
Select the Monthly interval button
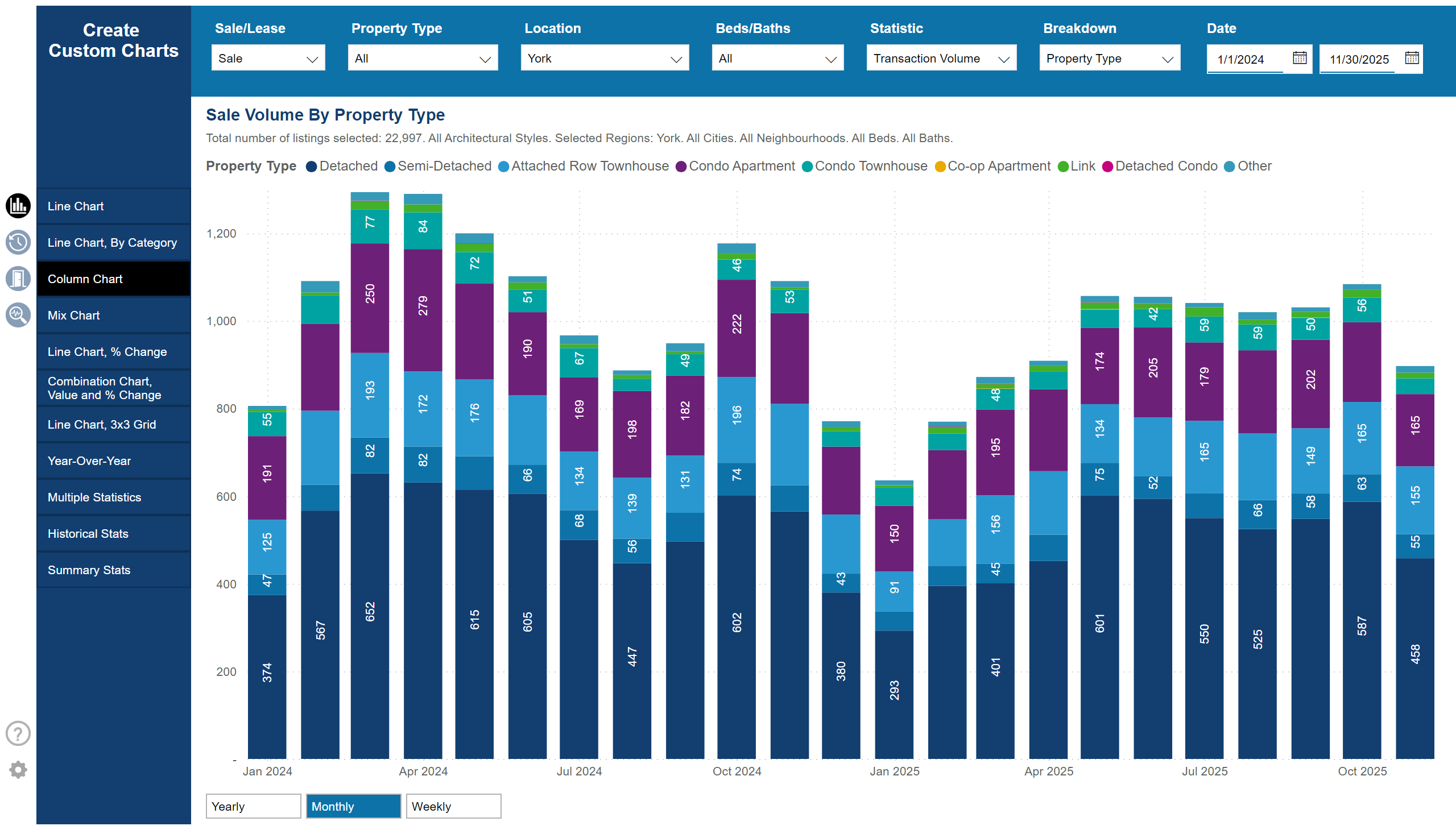353,806
